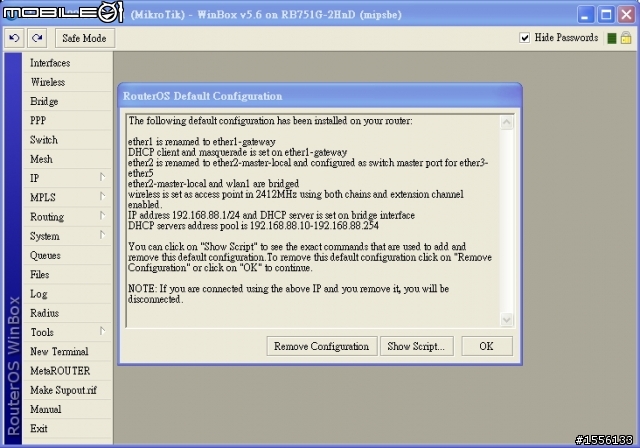
Task: Click the RouterOS Default Configuration title bar
Action: pos(320,96)
